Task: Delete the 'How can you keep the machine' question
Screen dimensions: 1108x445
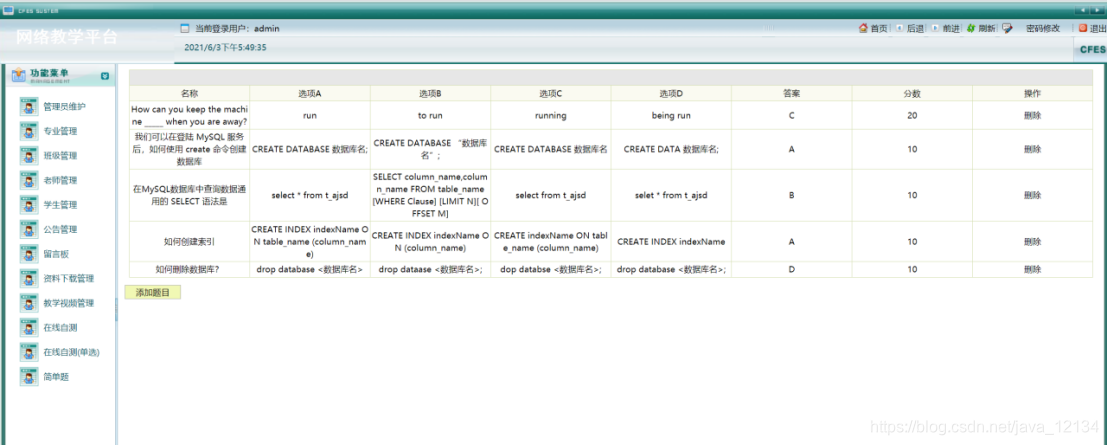Action: (x=1032, y=116)
